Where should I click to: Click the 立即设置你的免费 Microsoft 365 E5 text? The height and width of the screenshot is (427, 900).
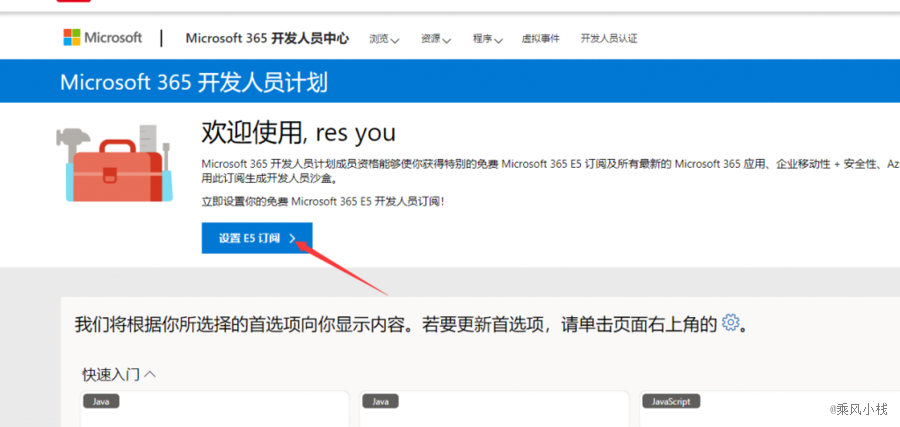[x=323, y=201]
